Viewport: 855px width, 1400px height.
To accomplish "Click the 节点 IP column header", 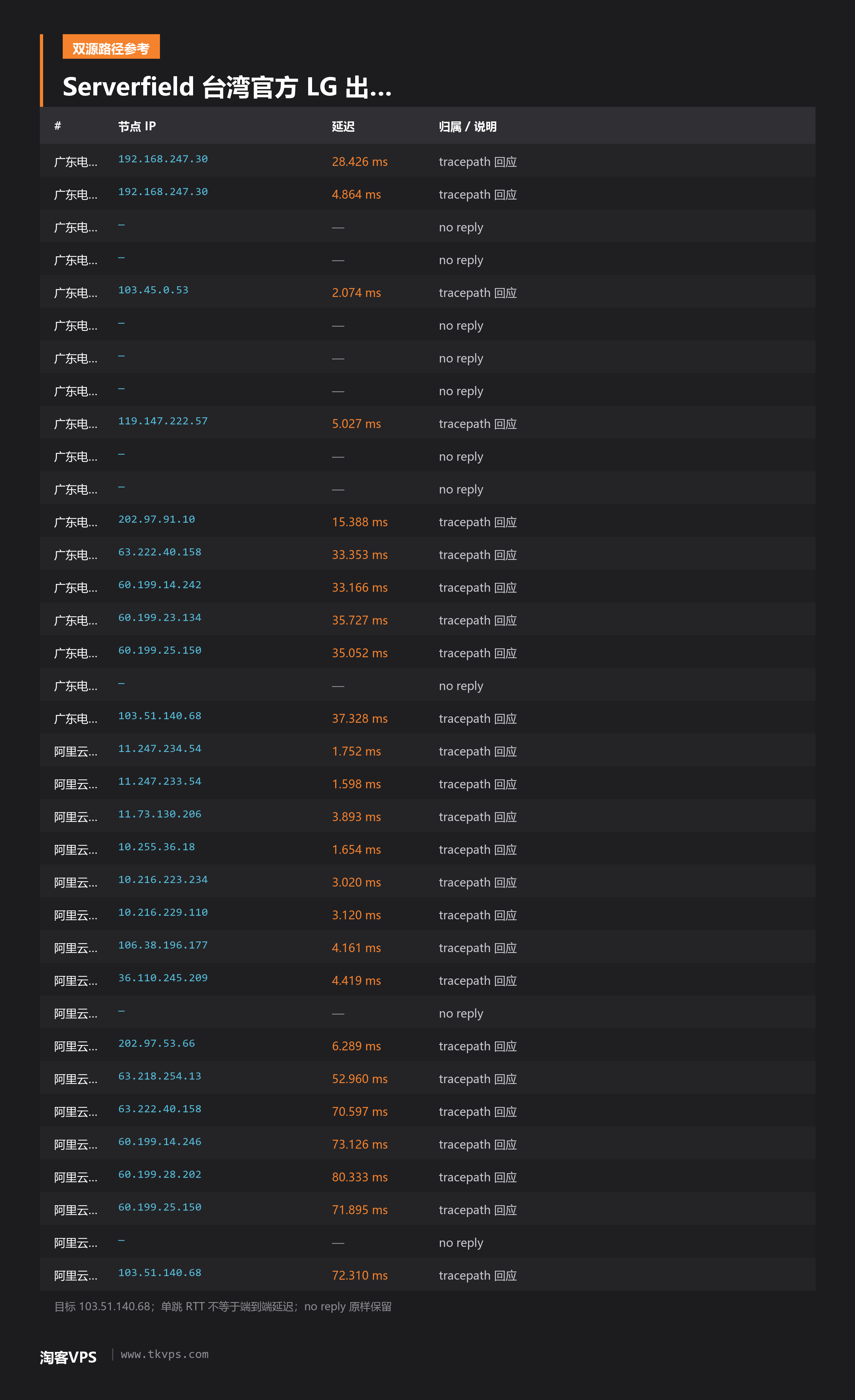I will coord(137,126).
